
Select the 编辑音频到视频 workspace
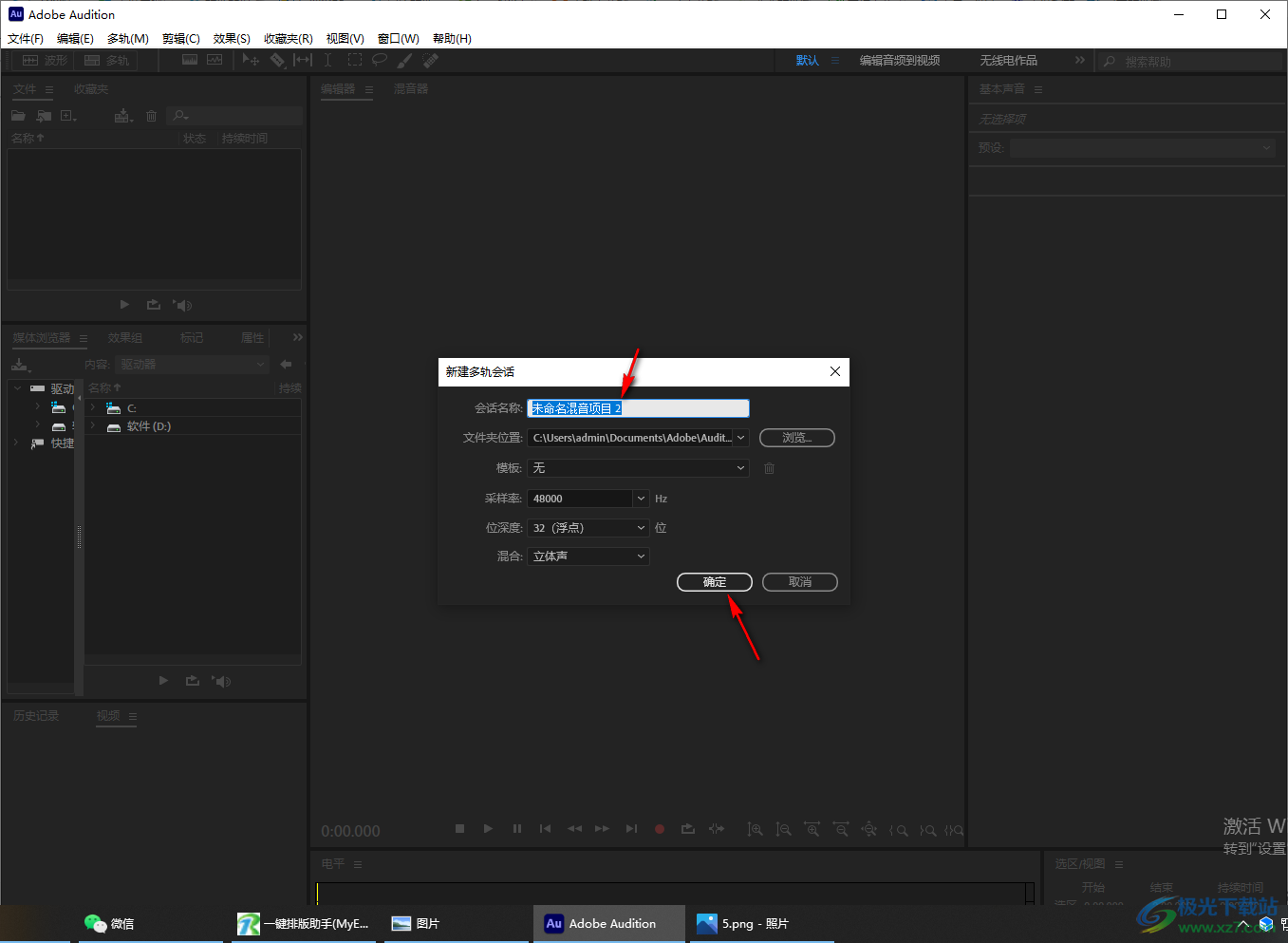[900, 61]
